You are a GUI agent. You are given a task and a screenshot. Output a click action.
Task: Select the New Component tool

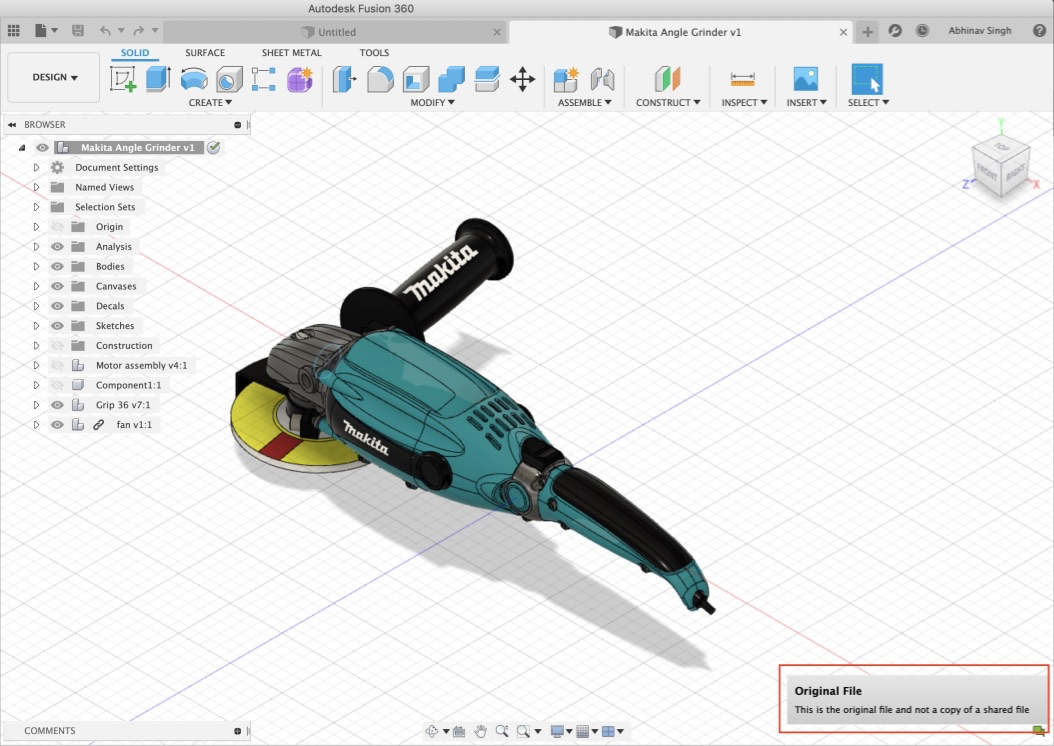[x=566, y=79]
